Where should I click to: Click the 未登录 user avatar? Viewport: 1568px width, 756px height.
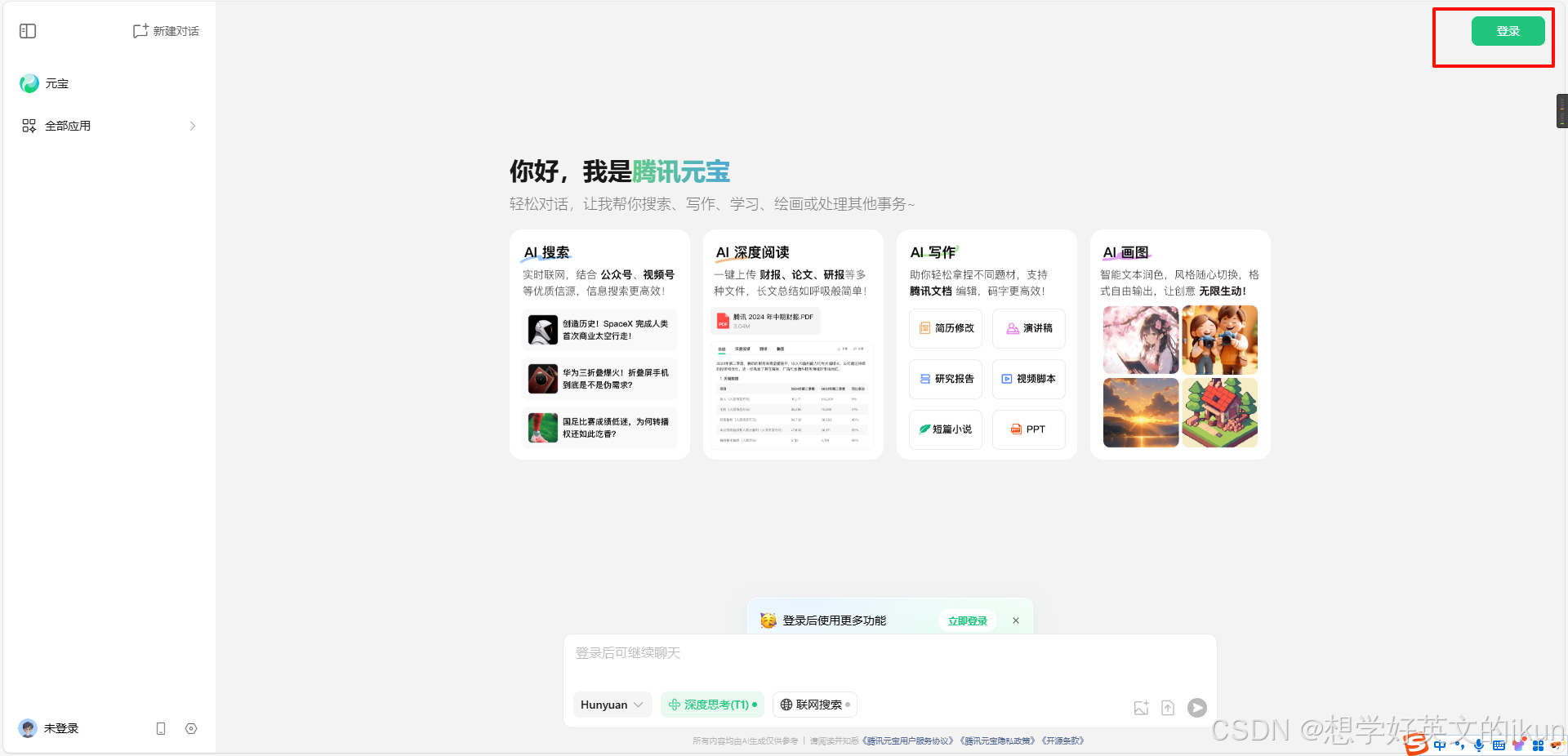pyautogui.click(x=28, y=728)
